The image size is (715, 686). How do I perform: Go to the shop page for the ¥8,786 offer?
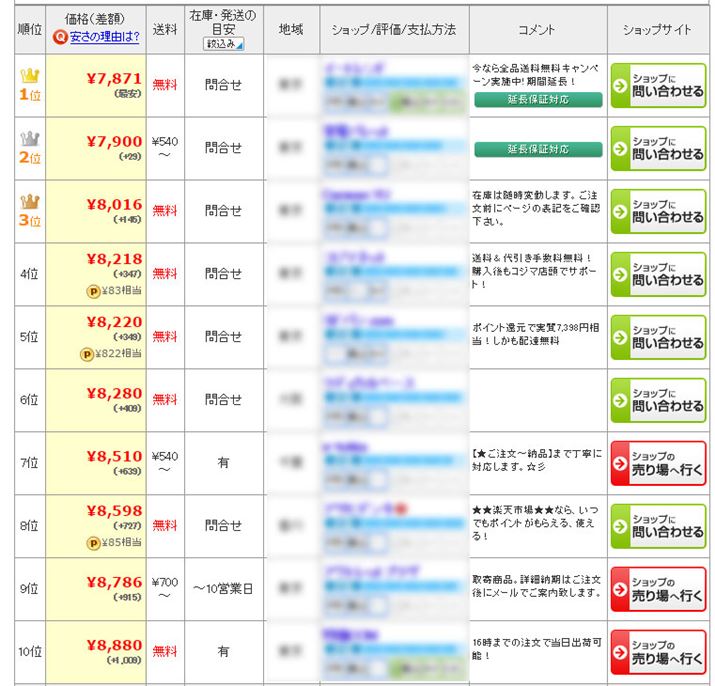[x=658, y=589]
